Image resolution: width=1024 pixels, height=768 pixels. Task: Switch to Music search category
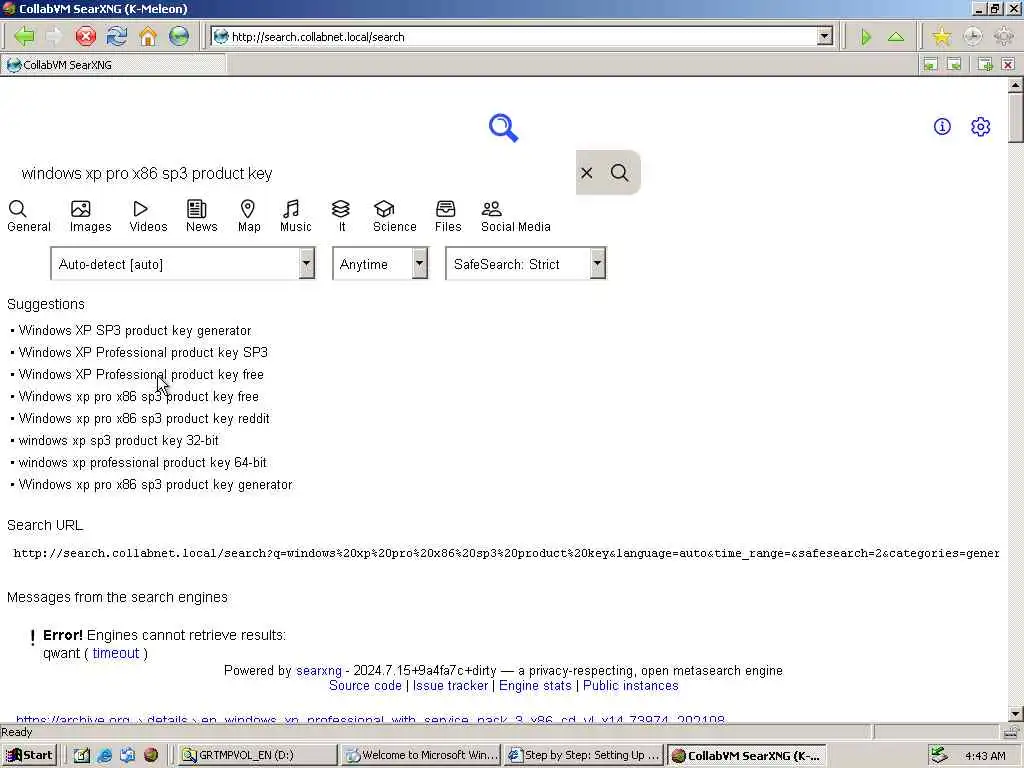click(295, 216)
